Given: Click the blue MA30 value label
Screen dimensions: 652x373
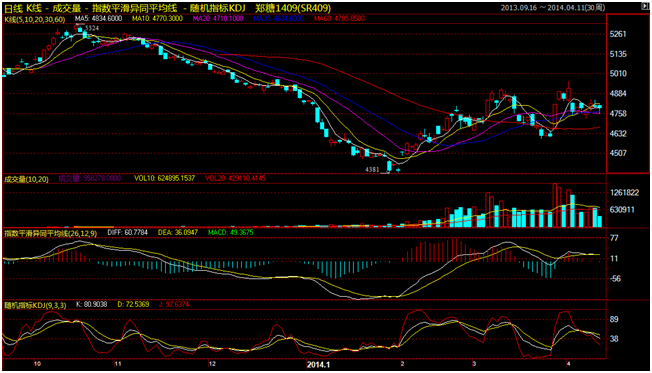Looking at the screenshot, I should [279, 18].
